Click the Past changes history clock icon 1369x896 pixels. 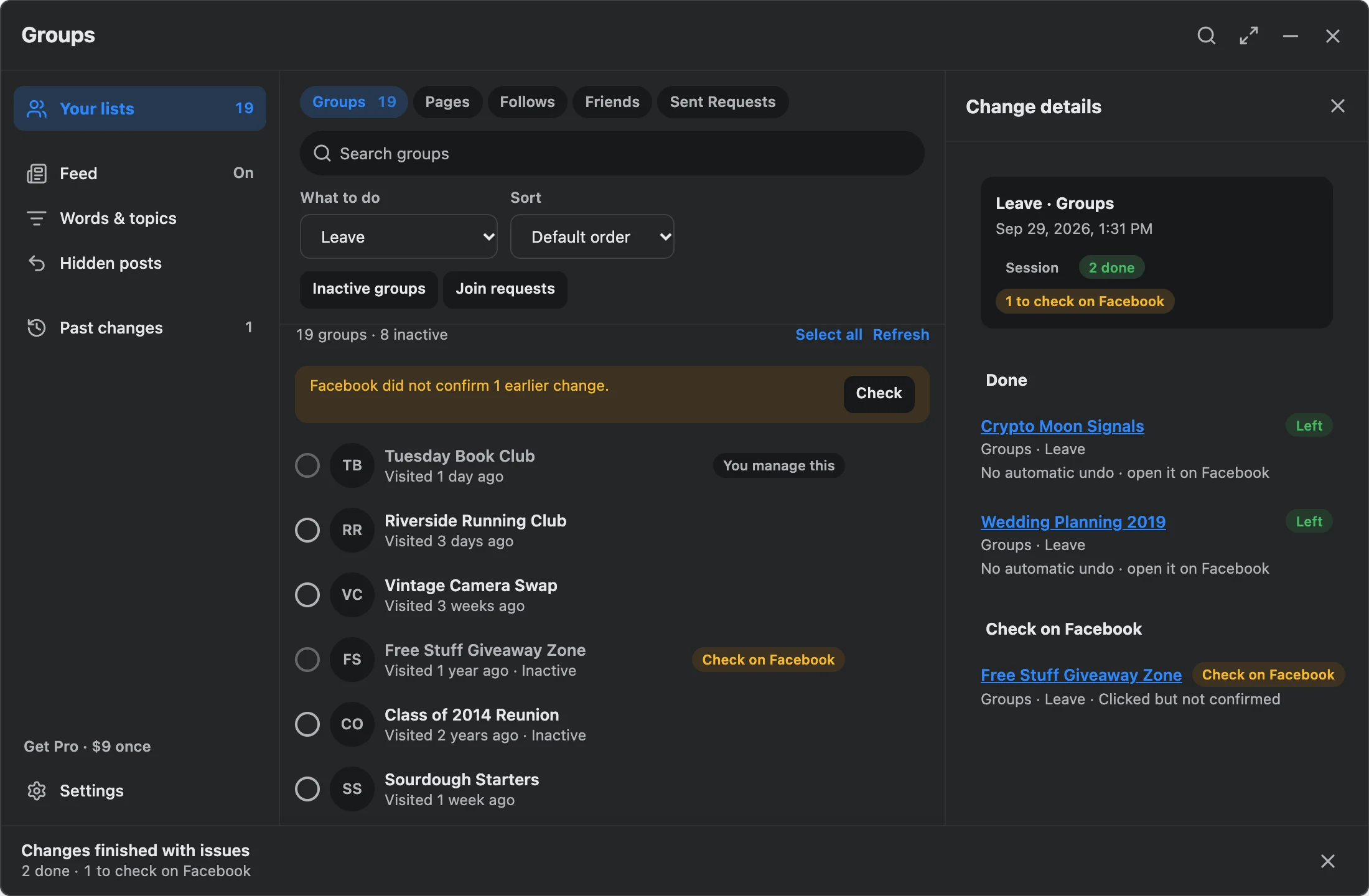click(x=37, y=328)
